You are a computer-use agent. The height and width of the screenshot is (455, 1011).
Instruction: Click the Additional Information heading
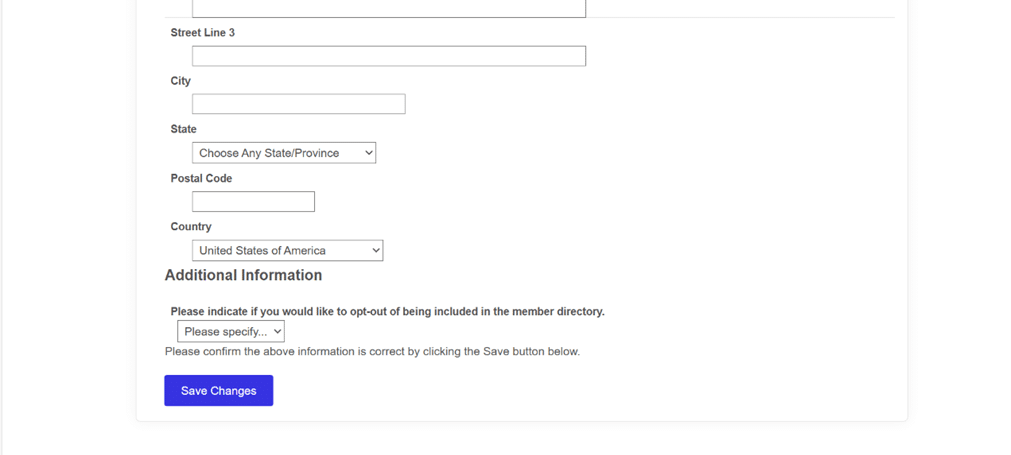[243, 275]
